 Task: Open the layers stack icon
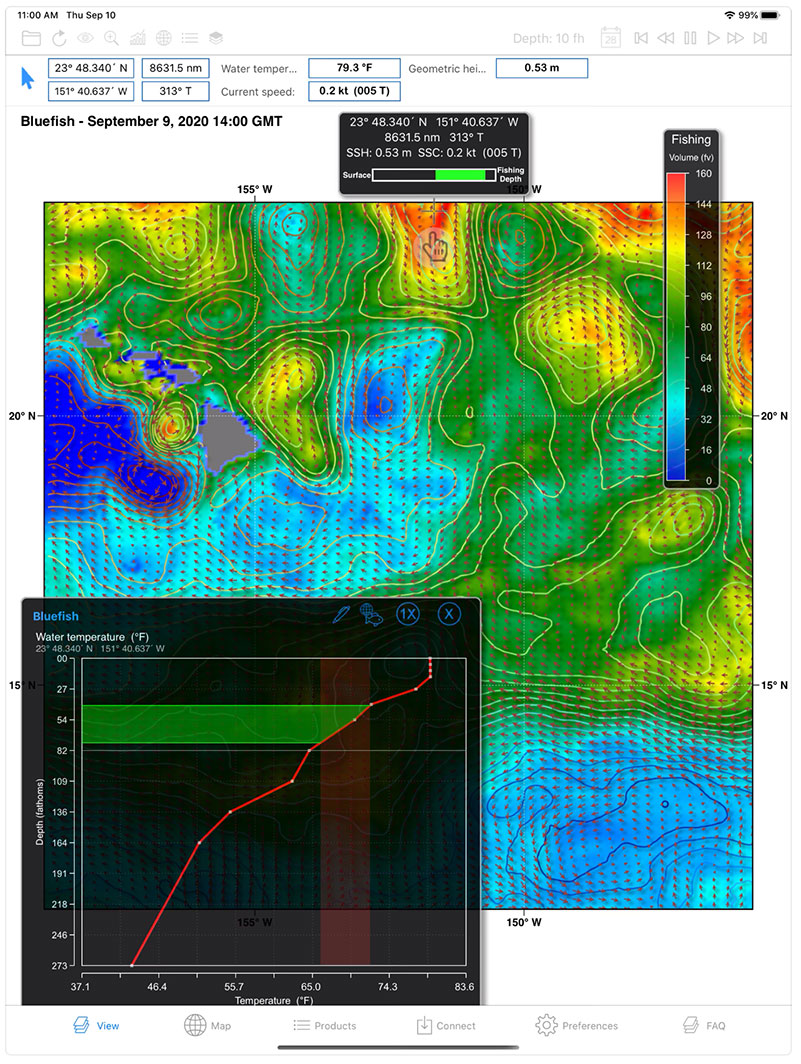[x=215, y=39]
